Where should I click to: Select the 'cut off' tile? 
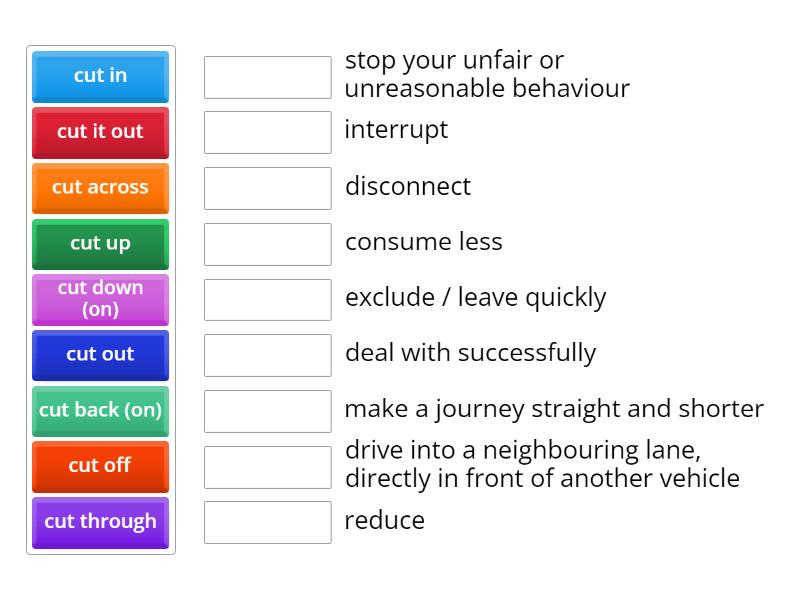(100, 466)
